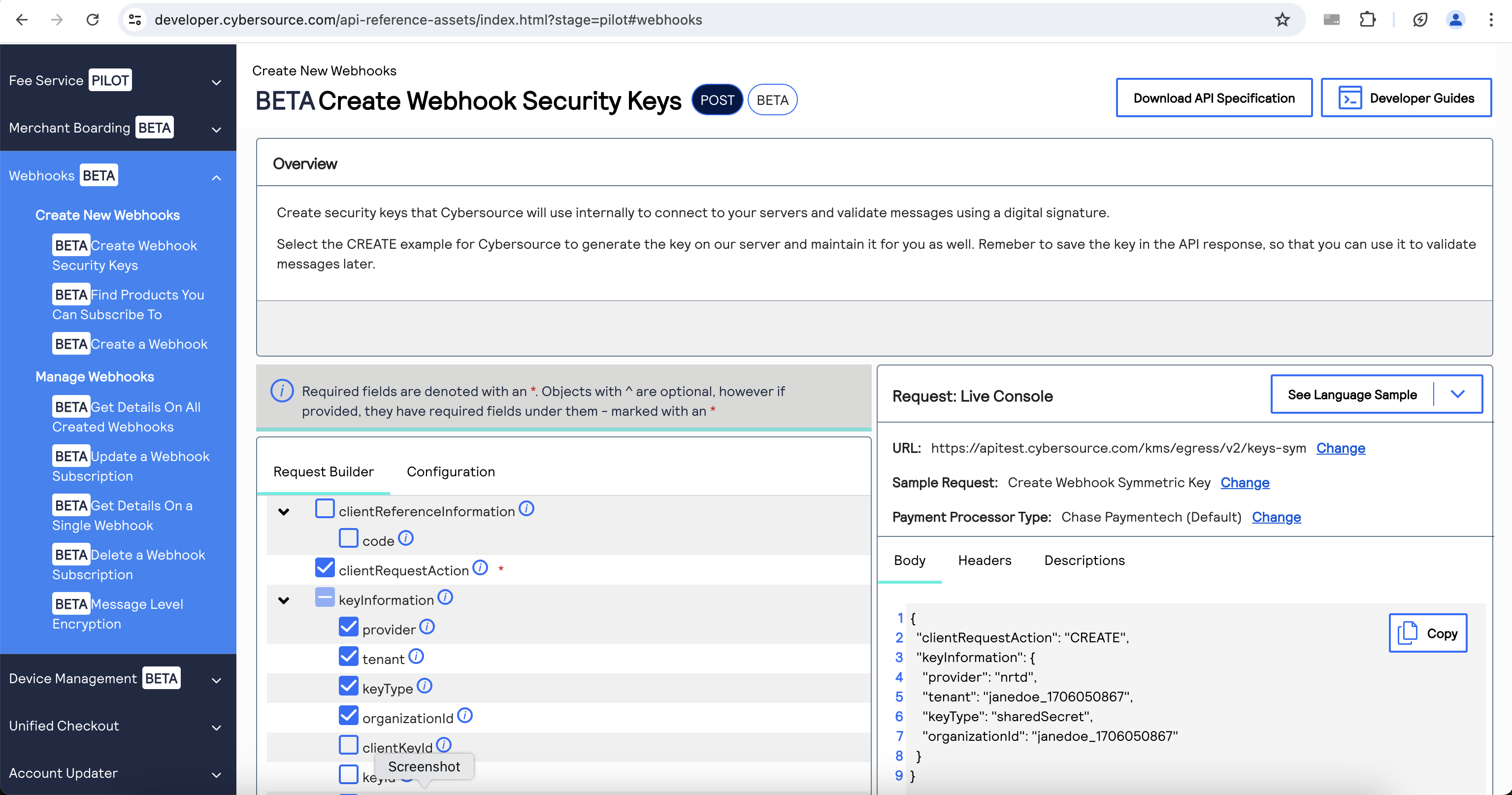Collapse the keyInformation tree node

pyautogui.click(x=284, y=600)
